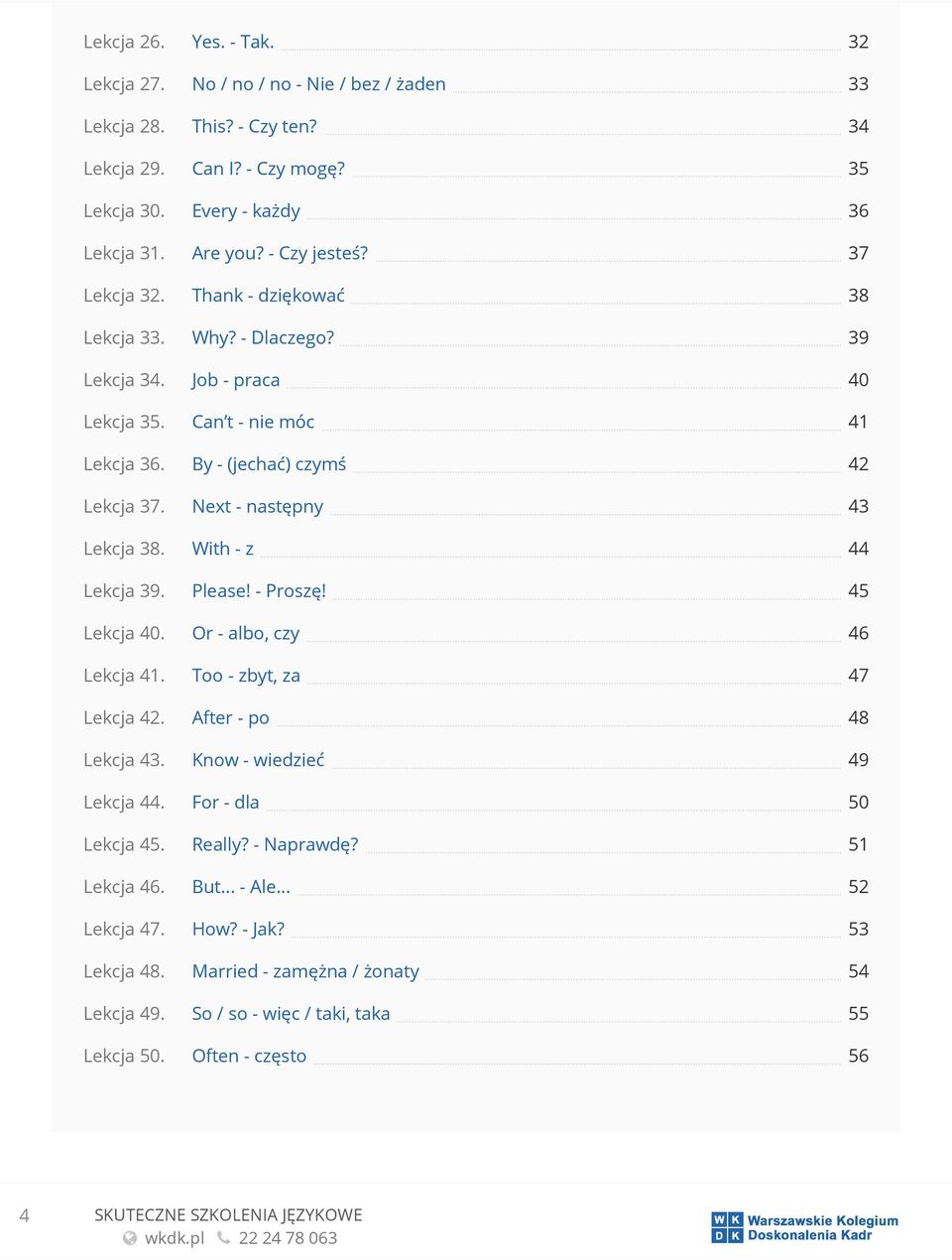The width and height of the screenshot is (952, 1260).
Task: Open lesson Yes. - Tak.
Action: [233, 42]
